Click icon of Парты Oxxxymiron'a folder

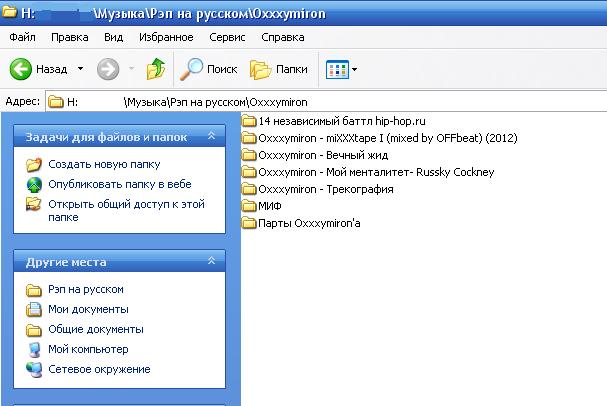(249, 223)
